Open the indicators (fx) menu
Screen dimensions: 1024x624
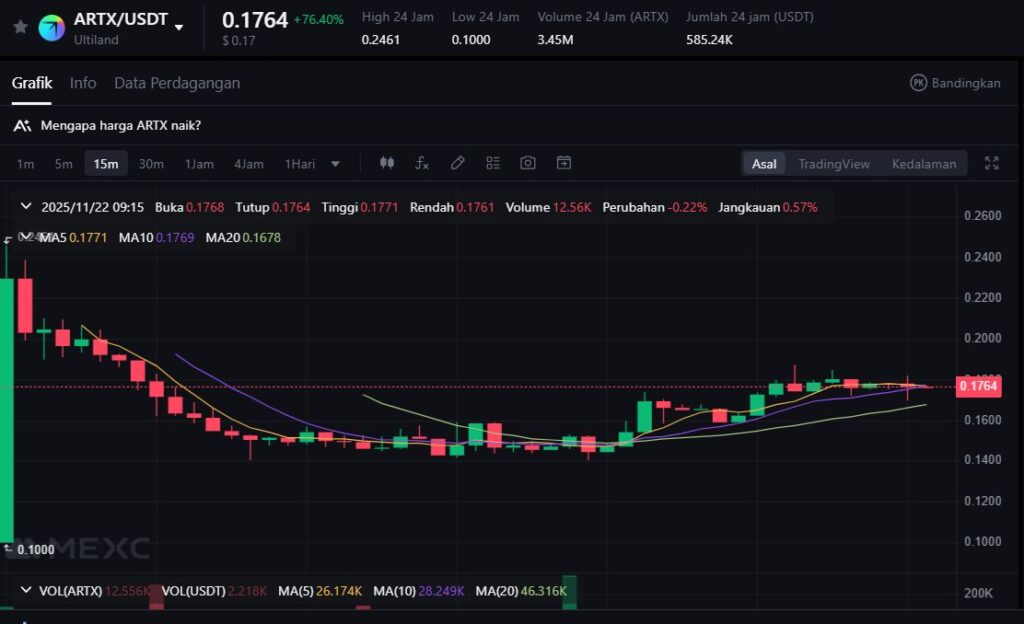(422, 163)
